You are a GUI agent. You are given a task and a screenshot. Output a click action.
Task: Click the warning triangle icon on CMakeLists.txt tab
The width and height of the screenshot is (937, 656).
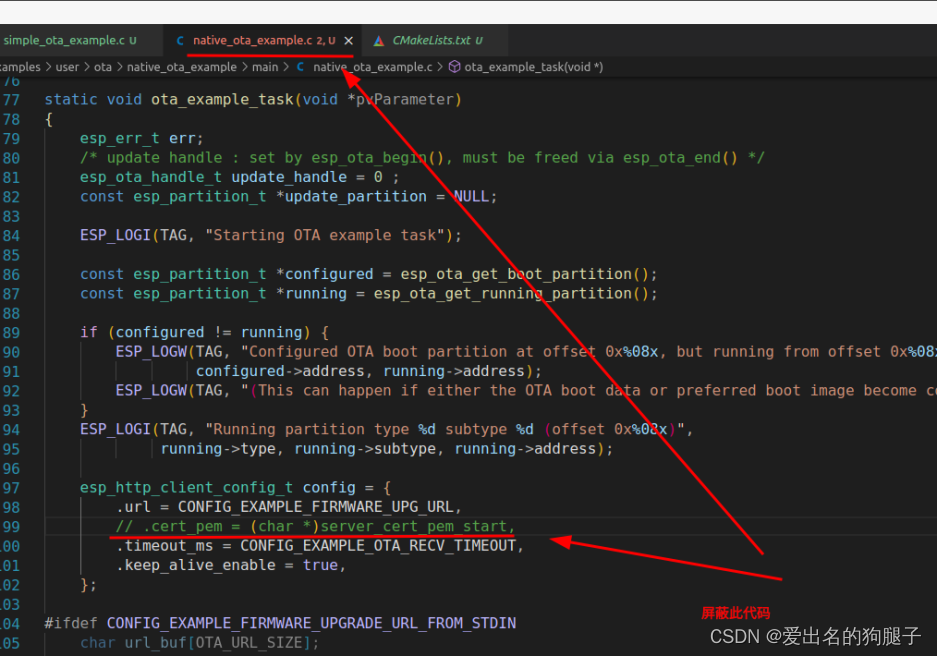(379, 39)
